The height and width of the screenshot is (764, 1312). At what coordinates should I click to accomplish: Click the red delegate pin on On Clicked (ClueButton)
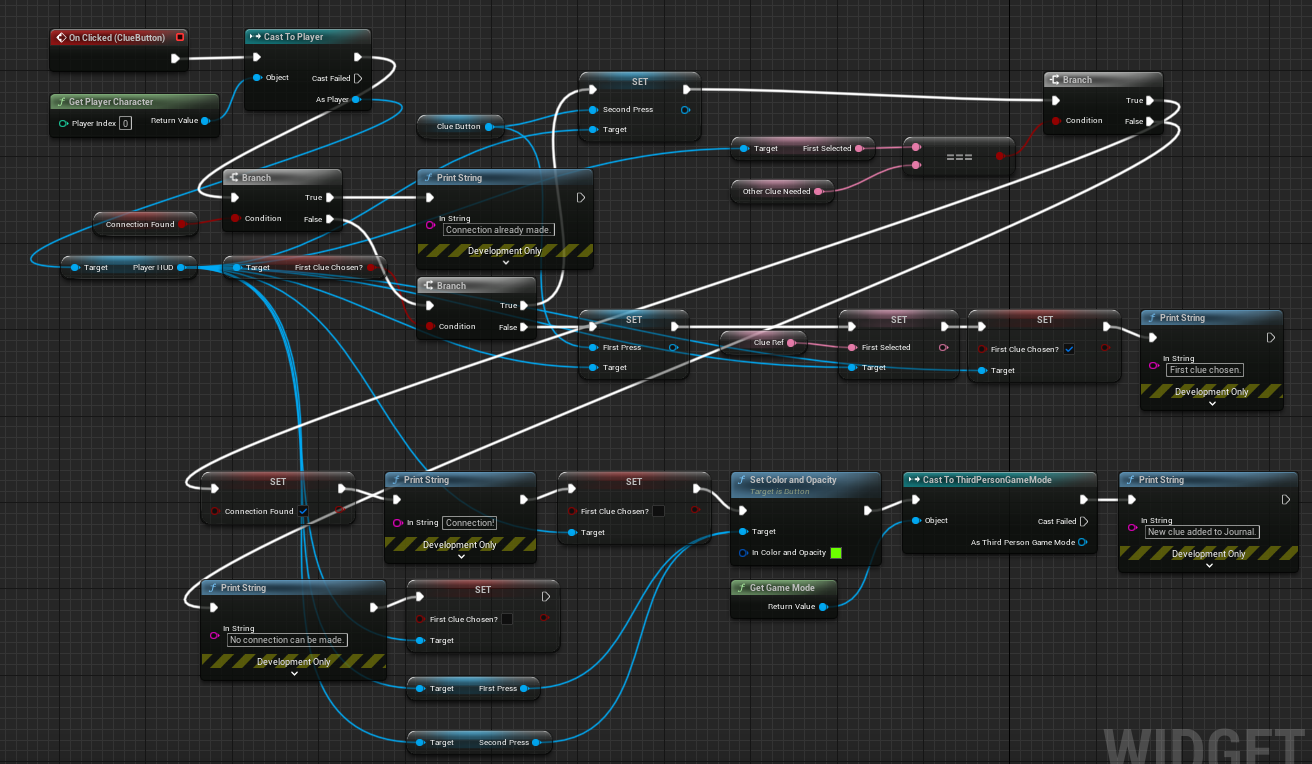click(179, 38)
